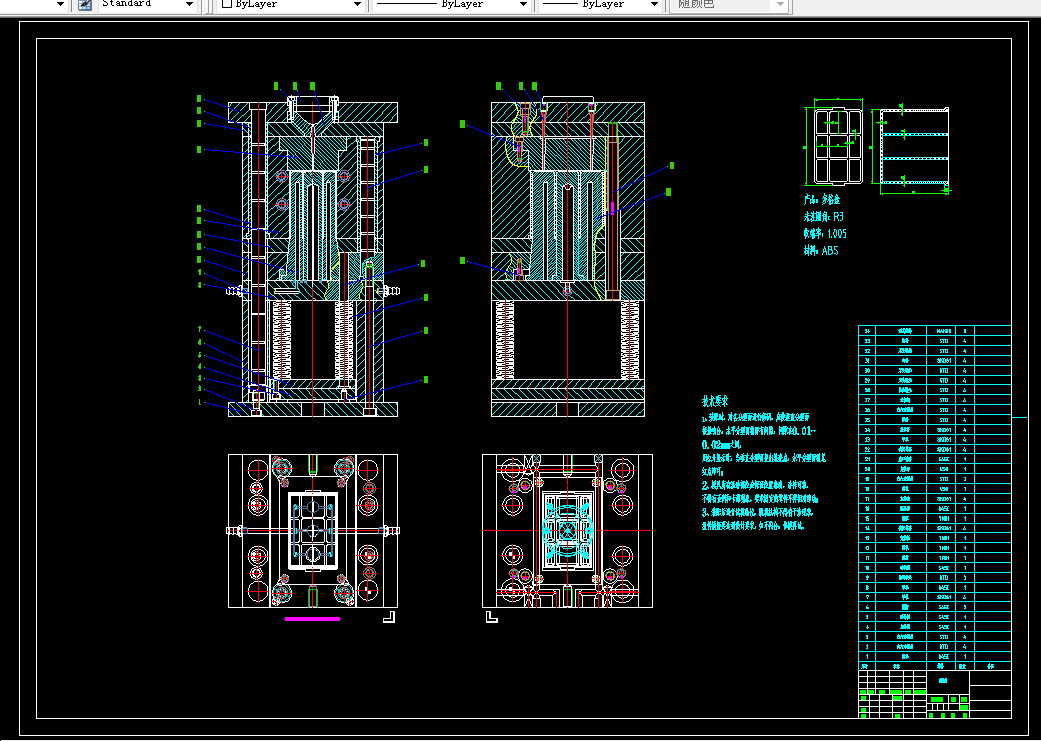This screenshot has height=741, width=1041.
Task: Select the title block below the parts list
Action: [935, 695]
